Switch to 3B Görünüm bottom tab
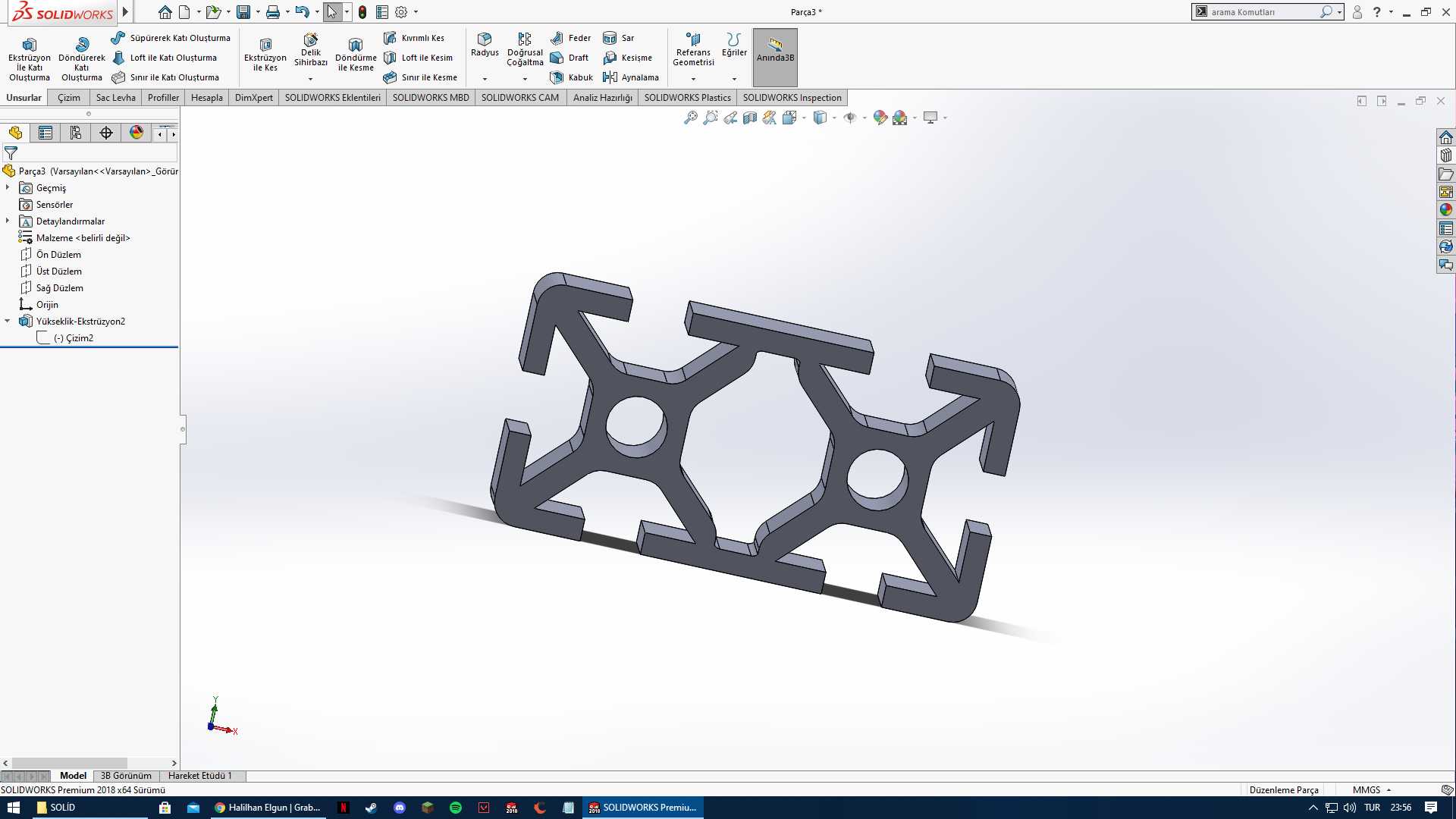The width and height of the screenshot is (1456, 819). 126,776
